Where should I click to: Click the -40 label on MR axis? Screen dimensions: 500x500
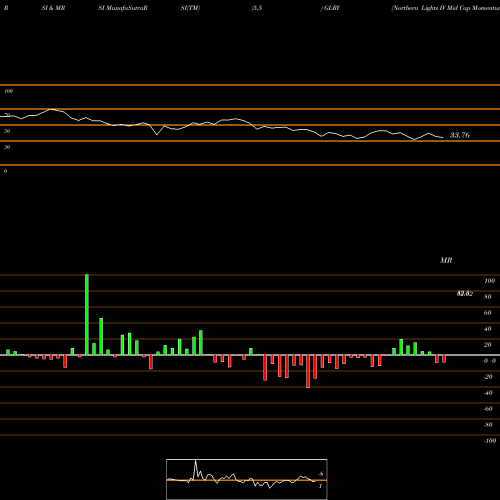click(488, 393)
